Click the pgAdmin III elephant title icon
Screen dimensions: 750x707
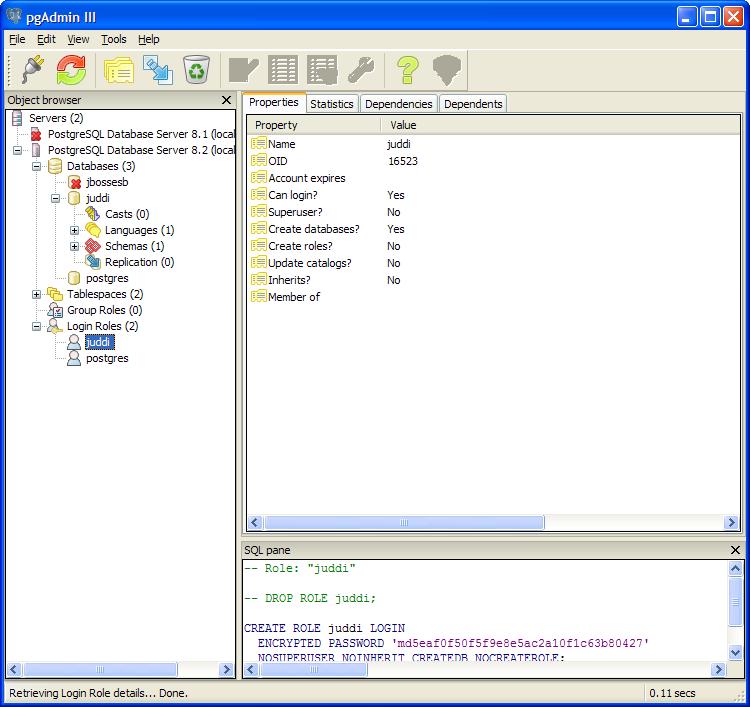(14, 16)
